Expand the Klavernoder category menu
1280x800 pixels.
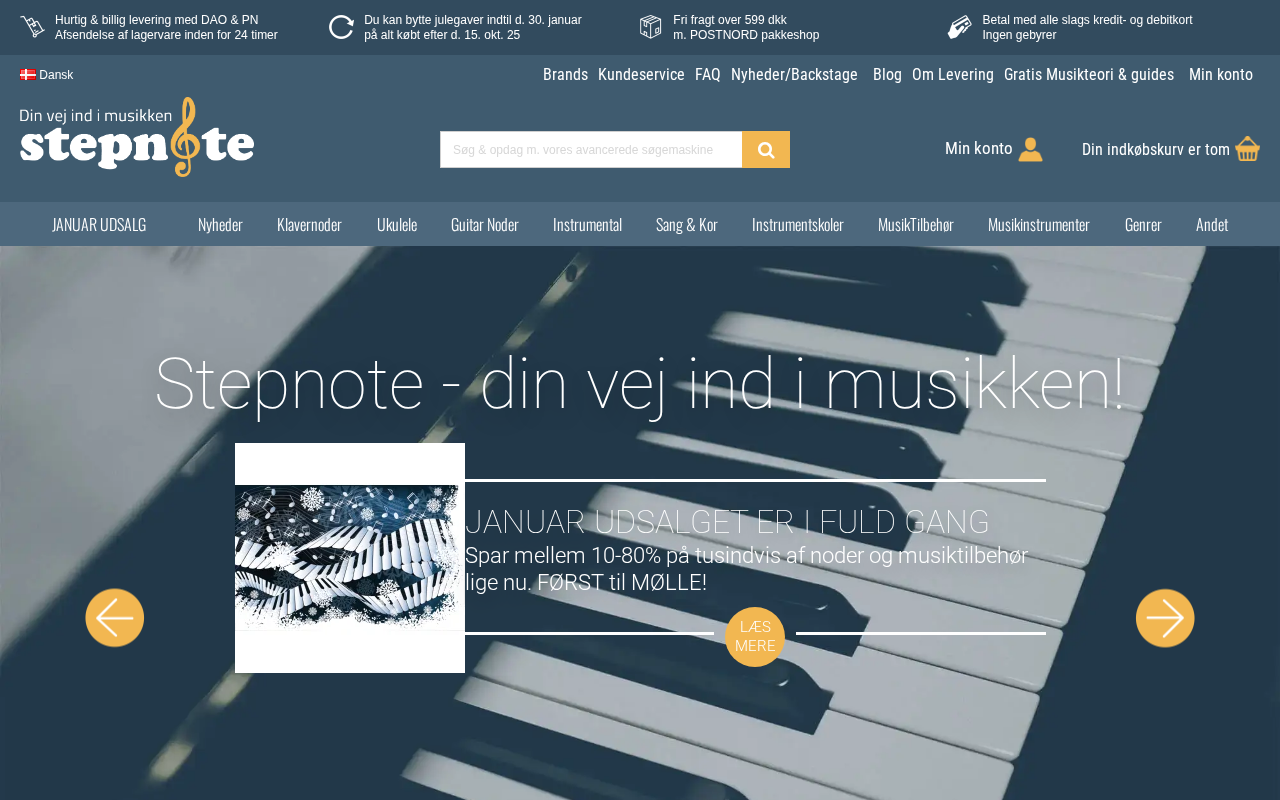(309, 224)
